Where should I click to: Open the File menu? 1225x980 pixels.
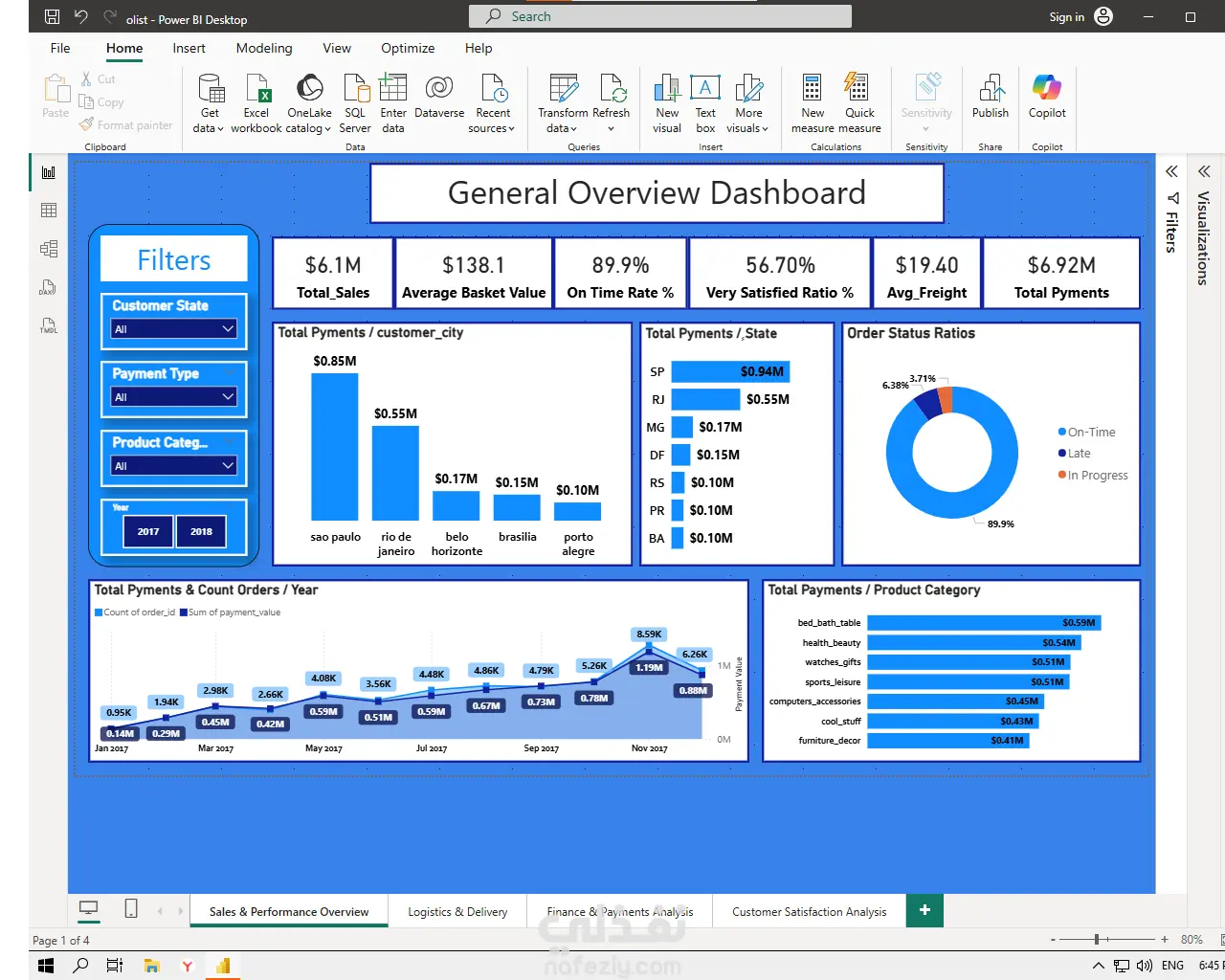(60, 48)
